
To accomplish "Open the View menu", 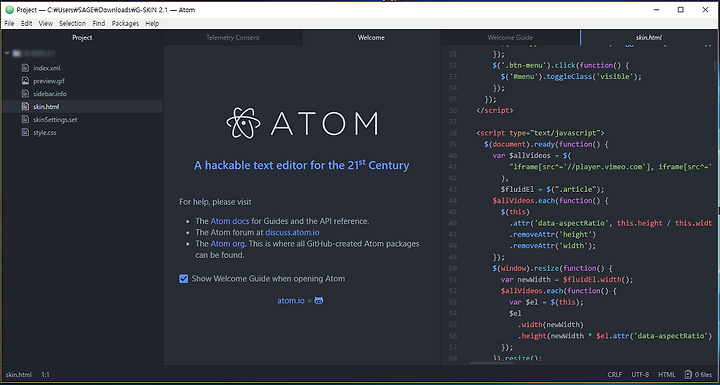I will [x=45, y=23].
